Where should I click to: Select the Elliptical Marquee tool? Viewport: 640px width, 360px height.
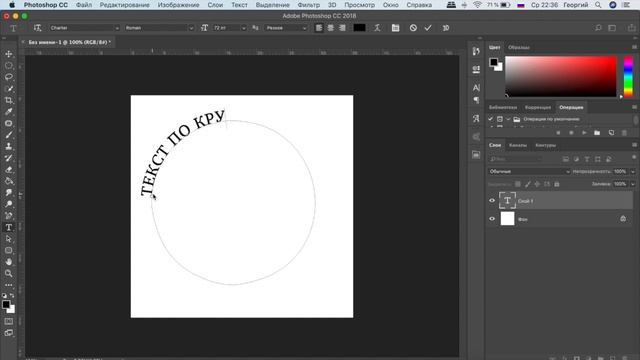point(9,65)
